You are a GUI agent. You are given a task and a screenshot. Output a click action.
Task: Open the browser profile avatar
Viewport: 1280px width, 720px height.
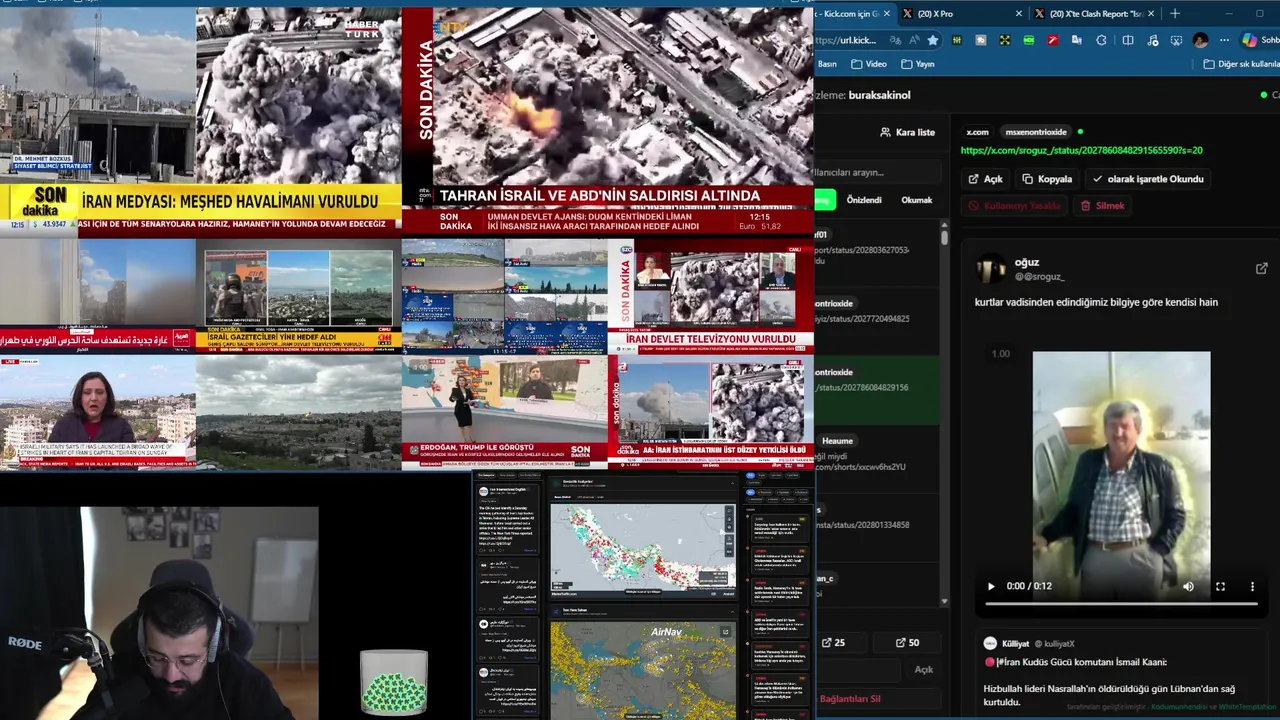pyautogui.click(x=1200, y=40)
